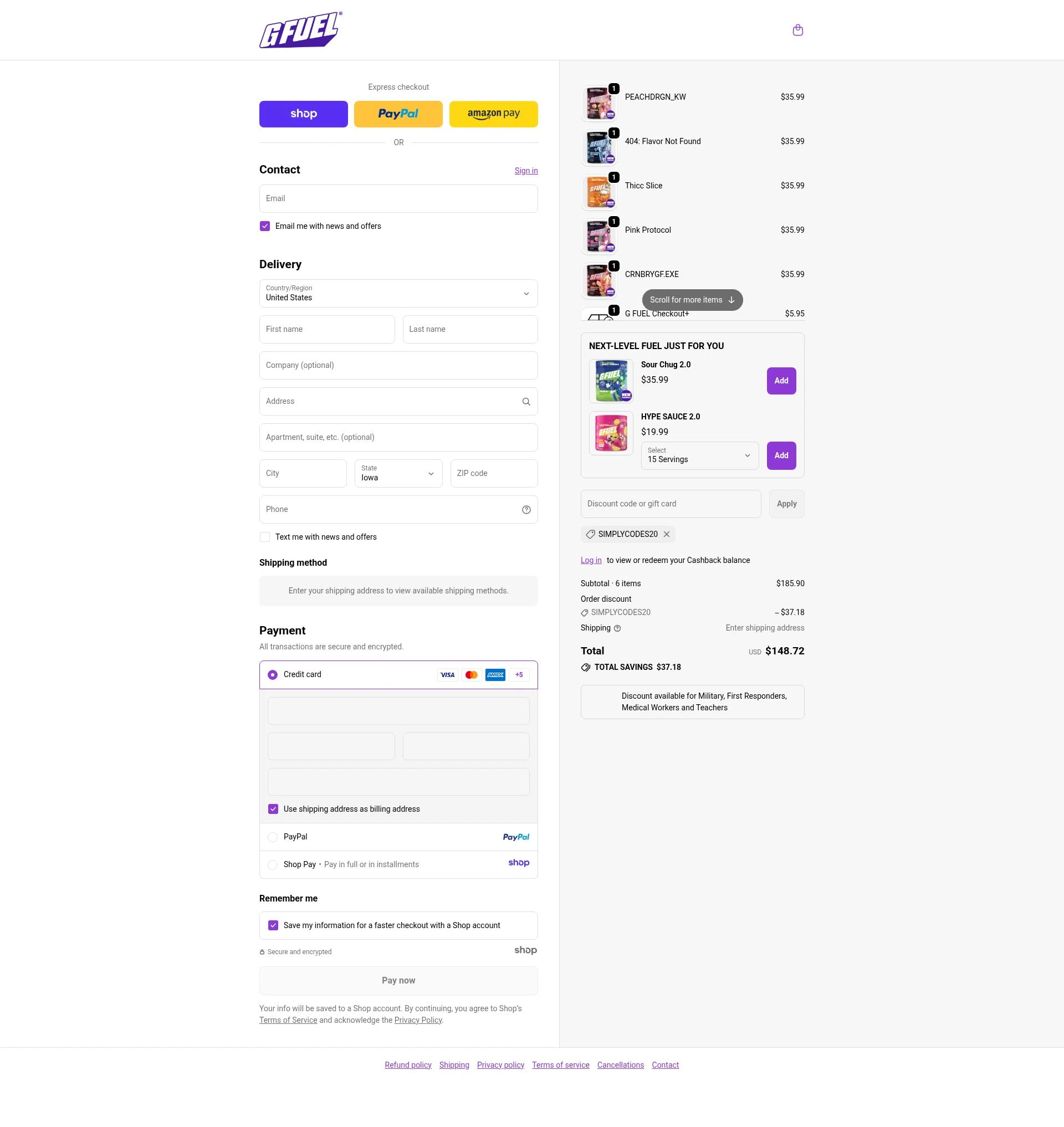Expand the State dropdown showing Iowa
Viewport: 1064px width, 1127px height.
click(x=398, y=473)
